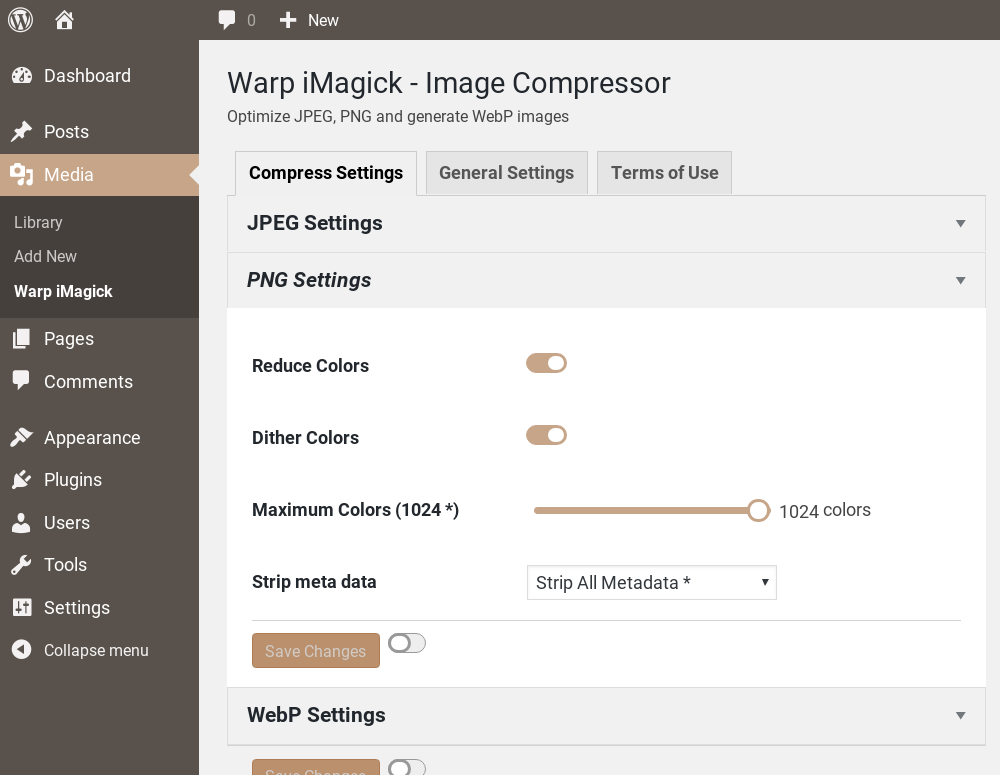Screen dimensions: 1000x775
Task: Open the Media Library link
Action: [38, 222]
